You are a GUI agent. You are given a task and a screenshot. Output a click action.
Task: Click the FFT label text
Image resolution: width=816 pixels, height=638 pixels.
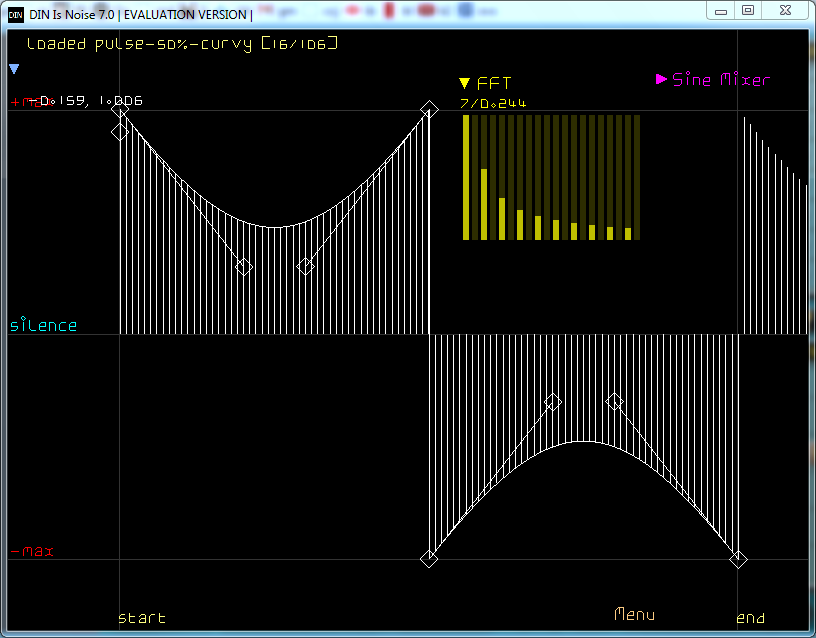(x=494, y=83)
